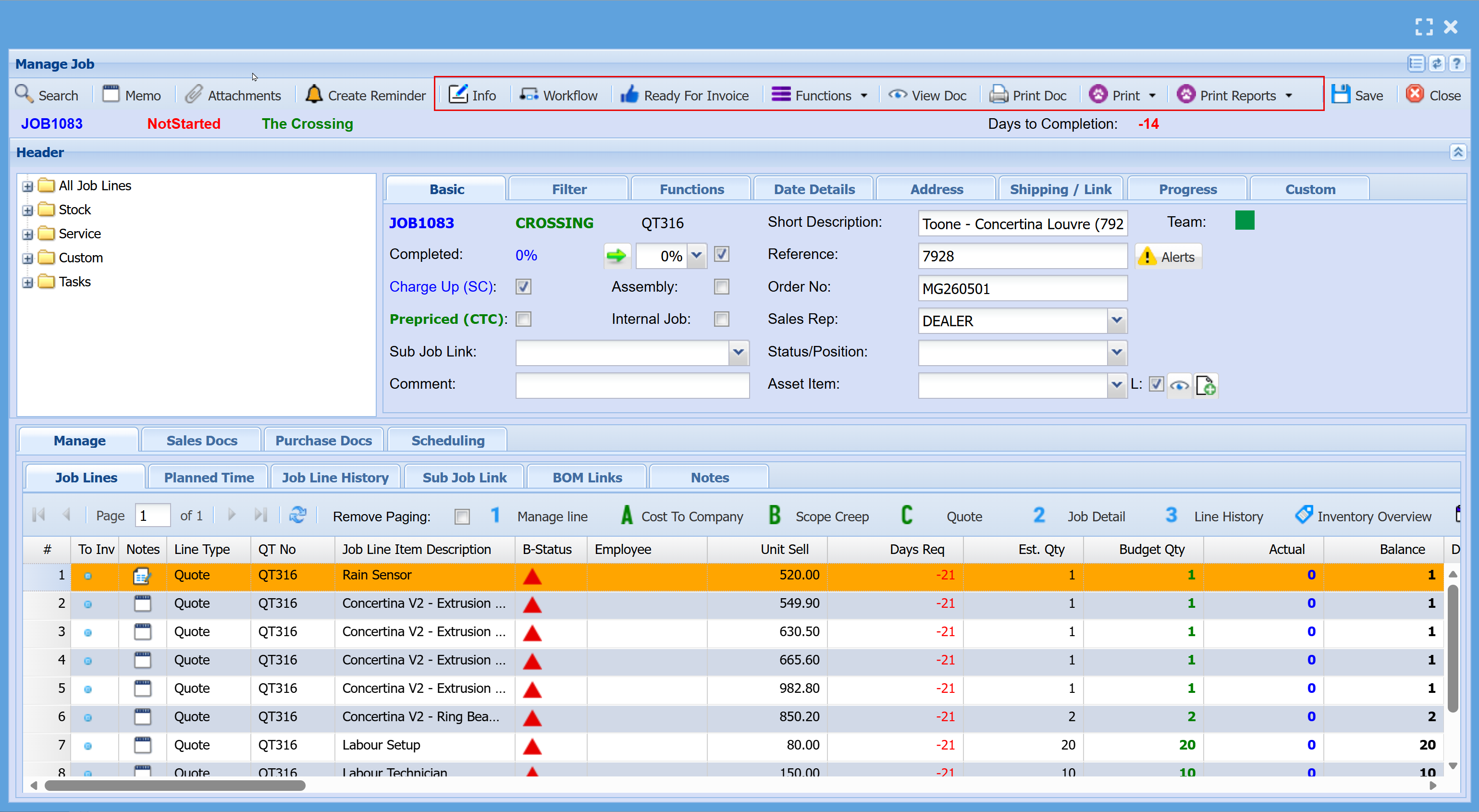Switch to the Date Details tab

pyautogui.click(x=813, y=189)
